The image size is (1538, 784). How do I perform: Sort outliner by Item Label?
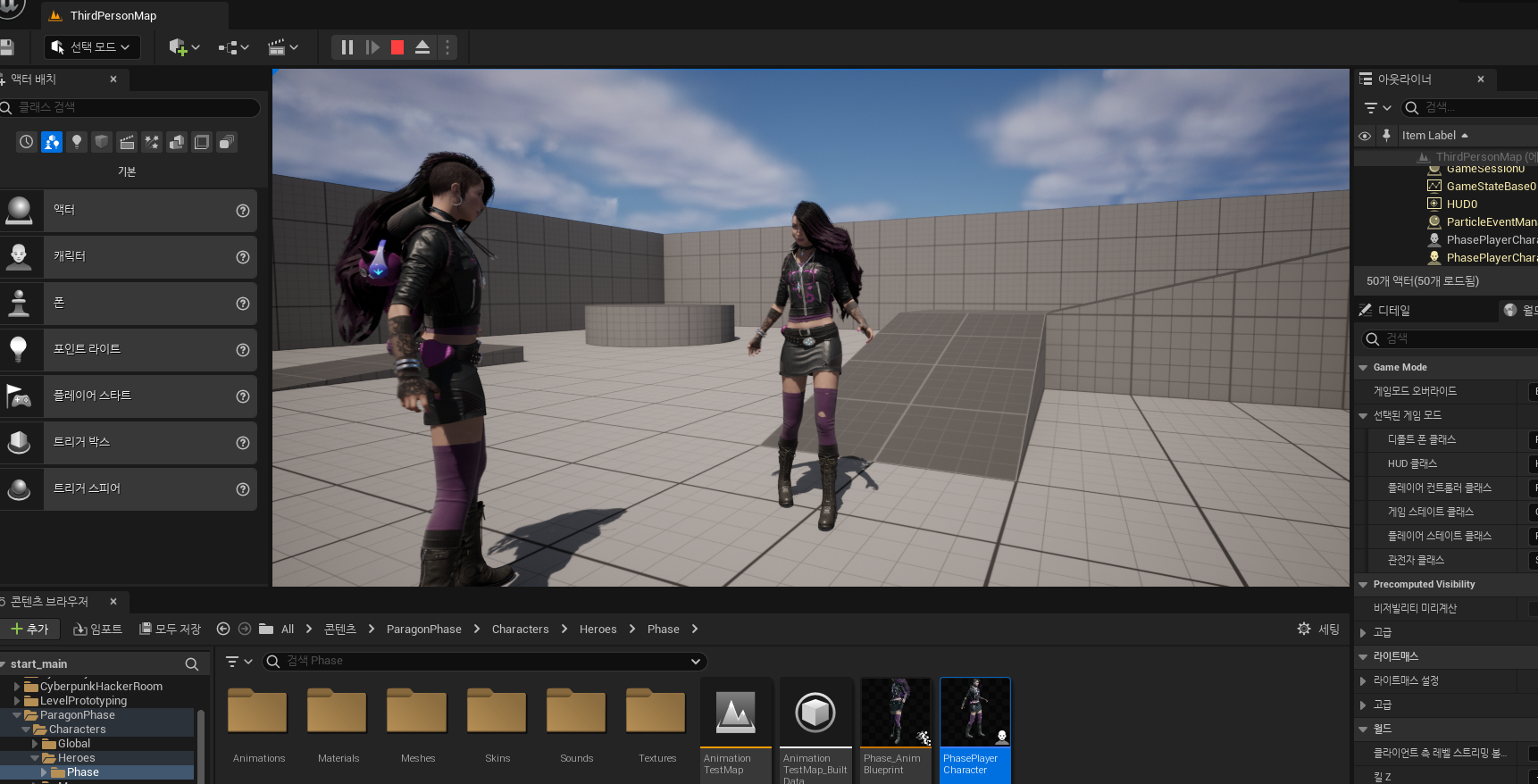pyautogui.click(x=1434, y=136)
